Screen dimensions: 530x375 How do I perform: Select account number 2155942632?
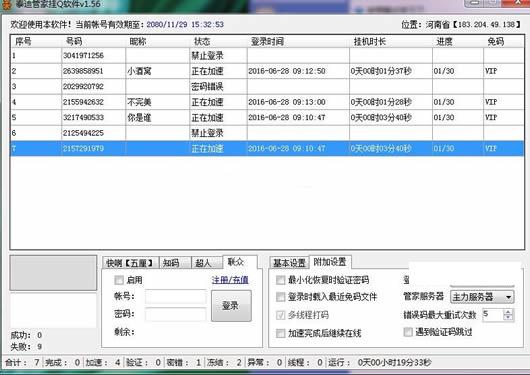83,102
